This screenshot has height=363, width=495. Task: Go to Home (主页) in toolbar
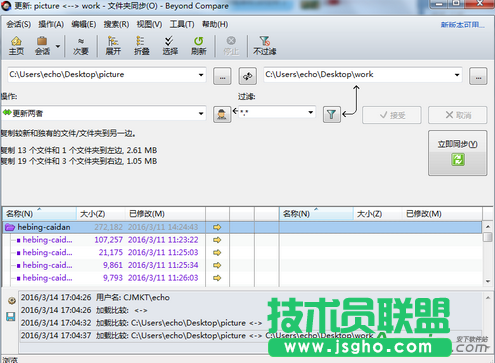[x=16, y=46]
